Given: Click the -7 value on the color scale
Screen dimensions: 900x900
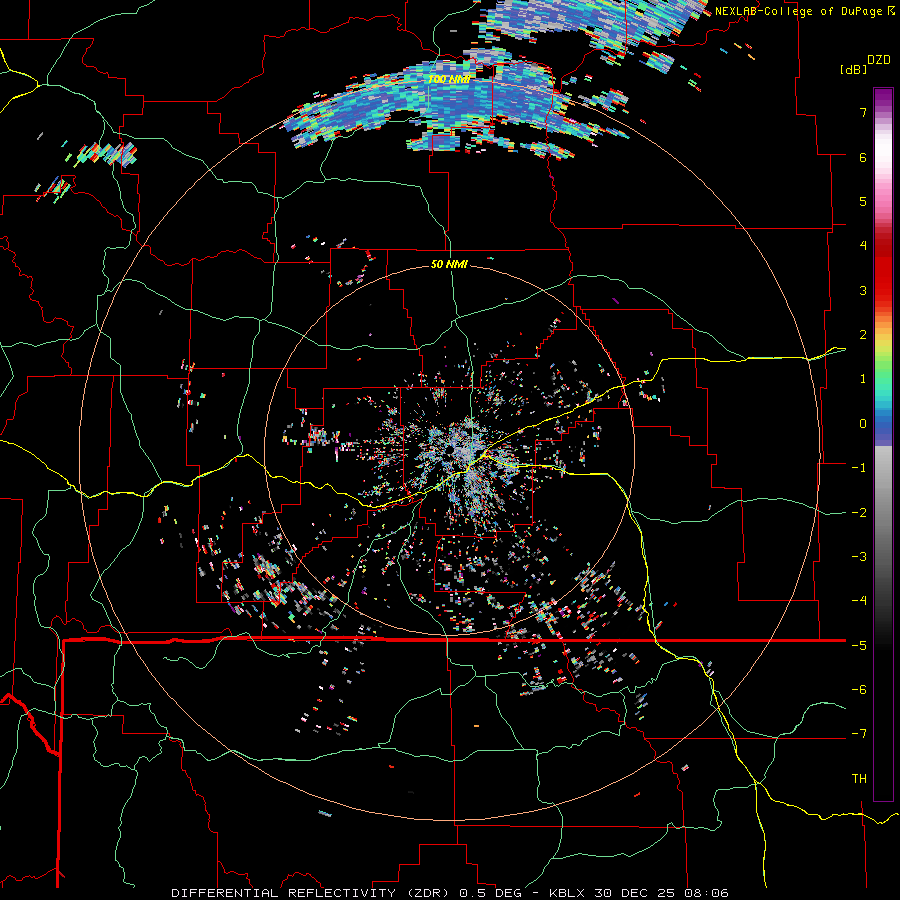Looking at the screenshot, I should point(859,734).
